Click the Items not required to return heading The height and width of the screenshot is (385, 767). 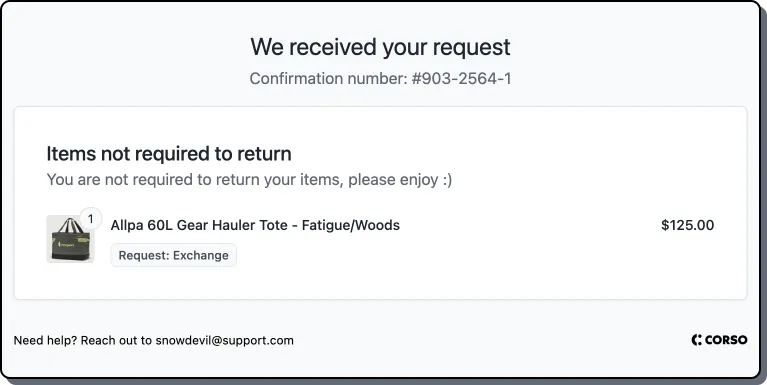click(x=169, y=154)
